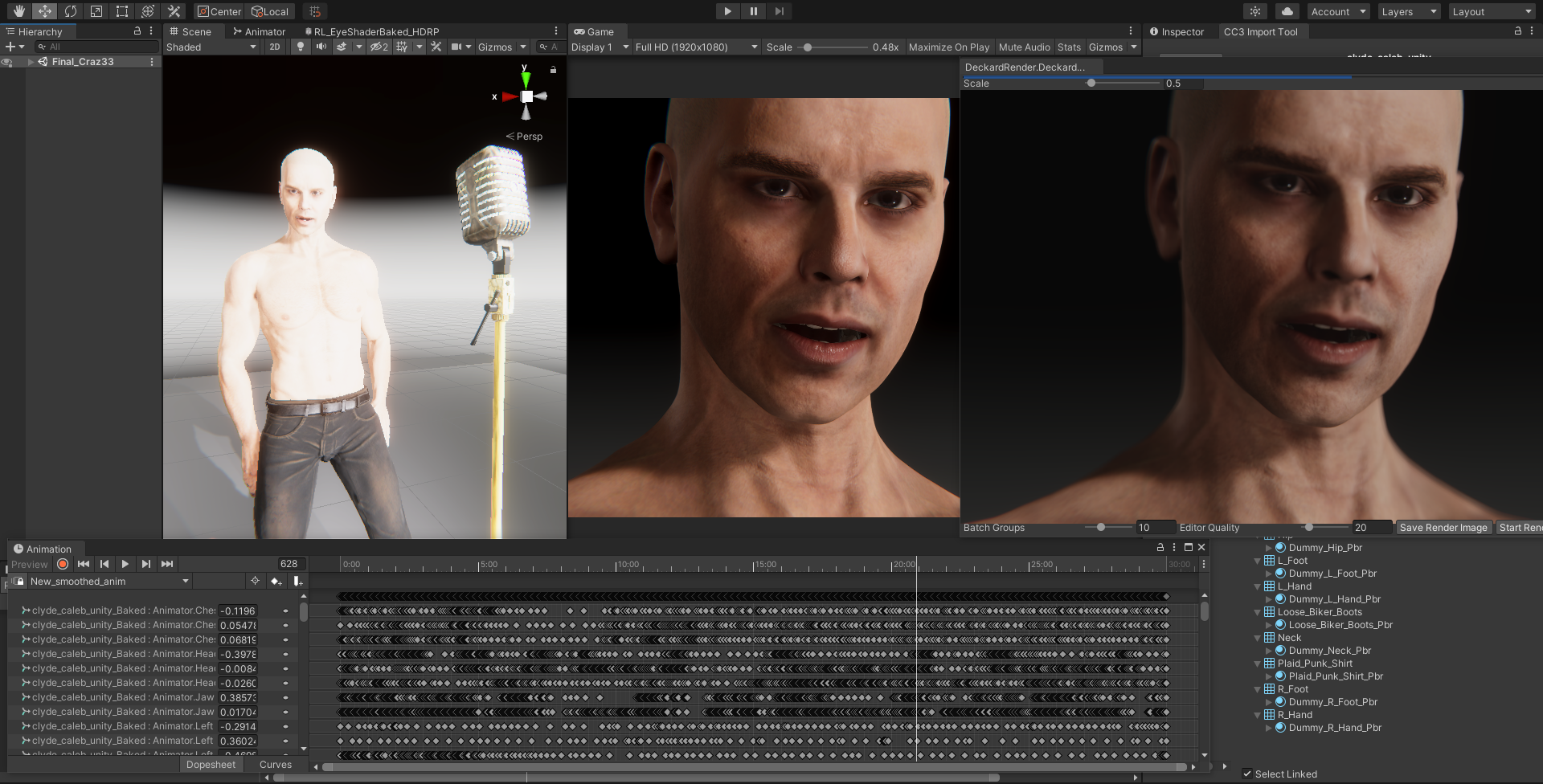Click the frame number field 628
Image resolution: width=1543 pixels, height=784 pixels.
(291, 564)
